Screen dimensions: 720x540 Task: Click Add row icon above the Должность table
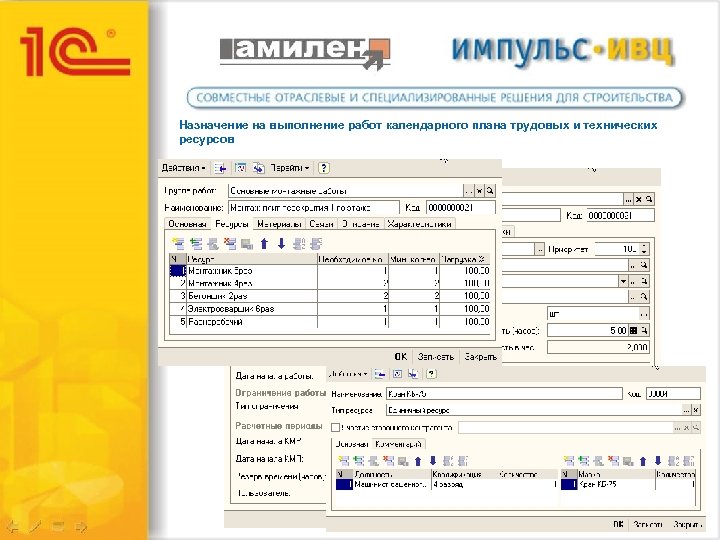click(343, 461)
